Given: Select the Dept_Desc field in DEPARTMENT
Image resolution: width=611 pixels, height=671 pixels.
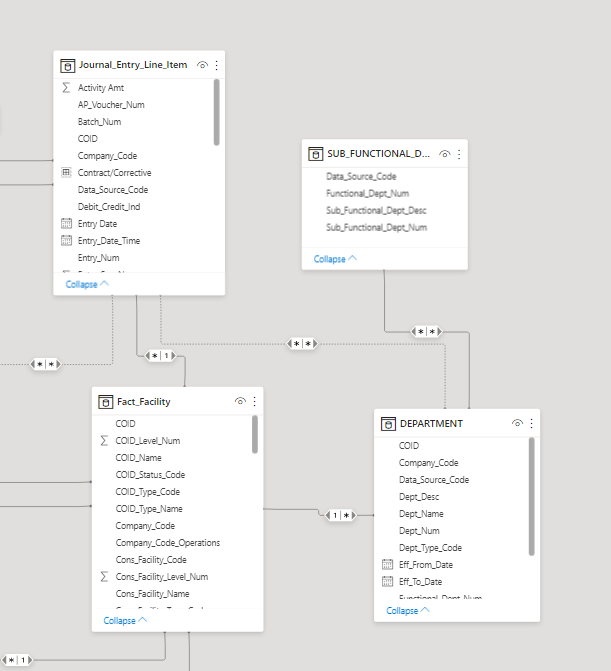Looking at the screenshot, I should pyautogui.click(x=419, y=497).
